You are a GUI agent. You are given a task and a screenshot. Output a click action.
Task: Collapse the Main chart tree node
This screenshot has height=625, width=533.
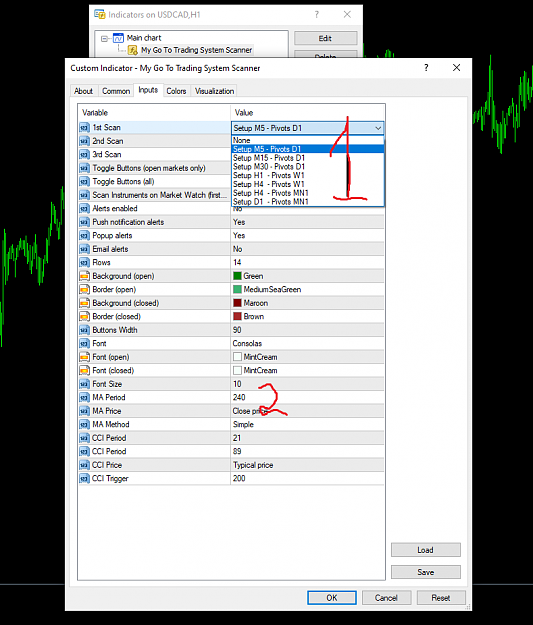104,39
